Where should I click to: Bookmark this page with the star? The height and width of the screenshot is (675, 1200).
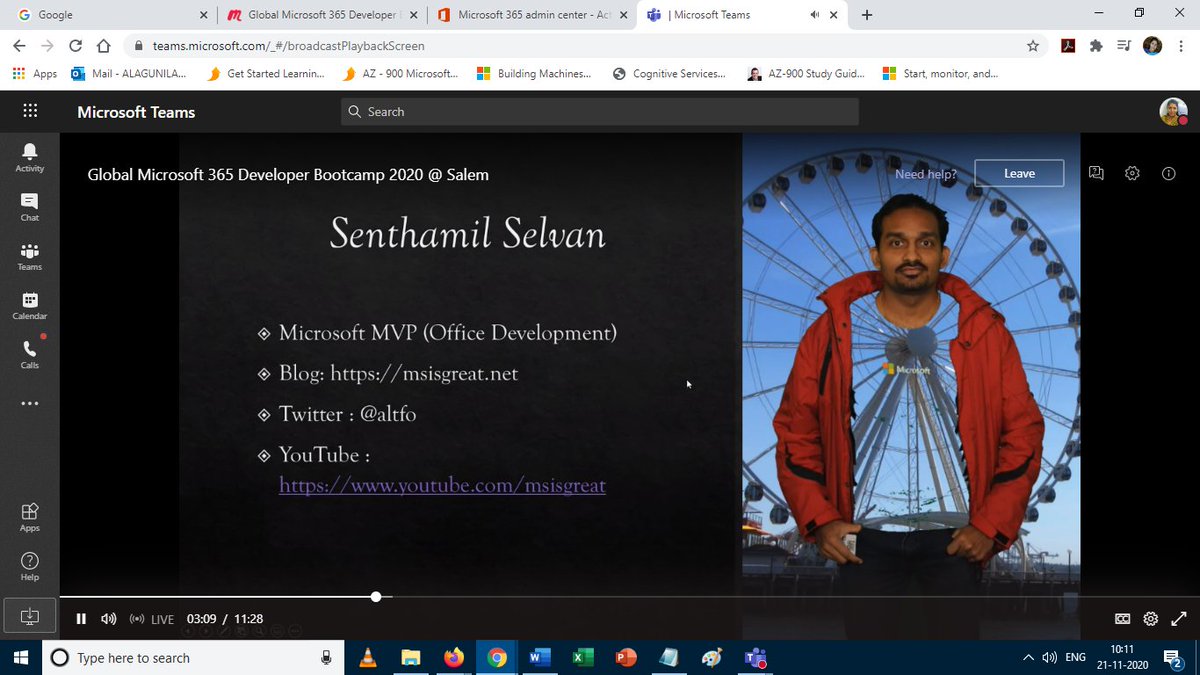(x=1033, y=46)
